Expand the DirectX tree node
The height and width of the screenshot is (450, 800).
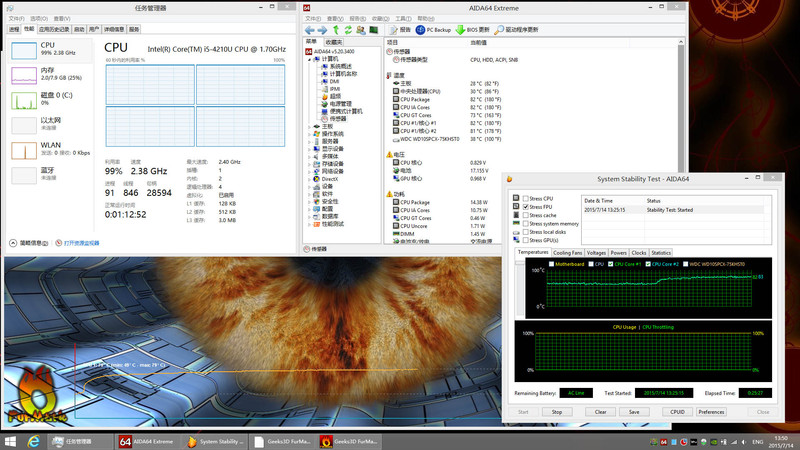310,178
